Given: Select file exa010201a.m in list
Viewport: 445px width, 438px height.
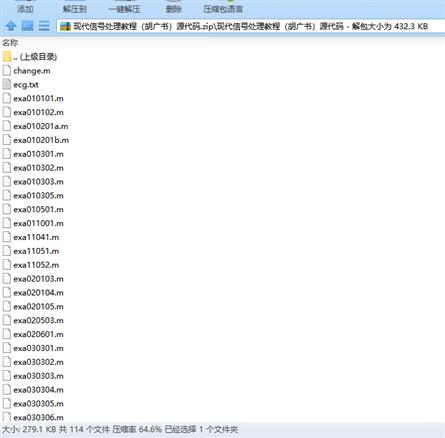Looking at the screenshot, I should [x=41, y=126].
